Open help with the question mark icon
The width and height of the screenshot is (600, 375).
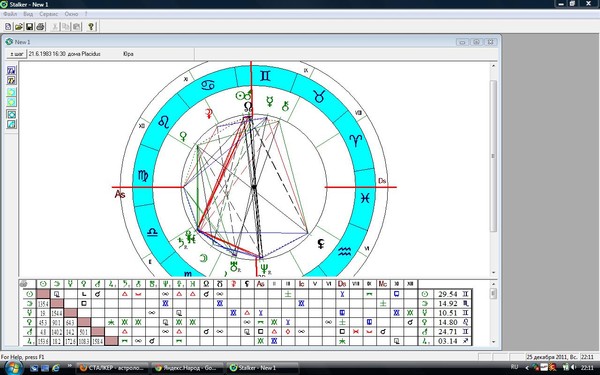pos(91,26)
